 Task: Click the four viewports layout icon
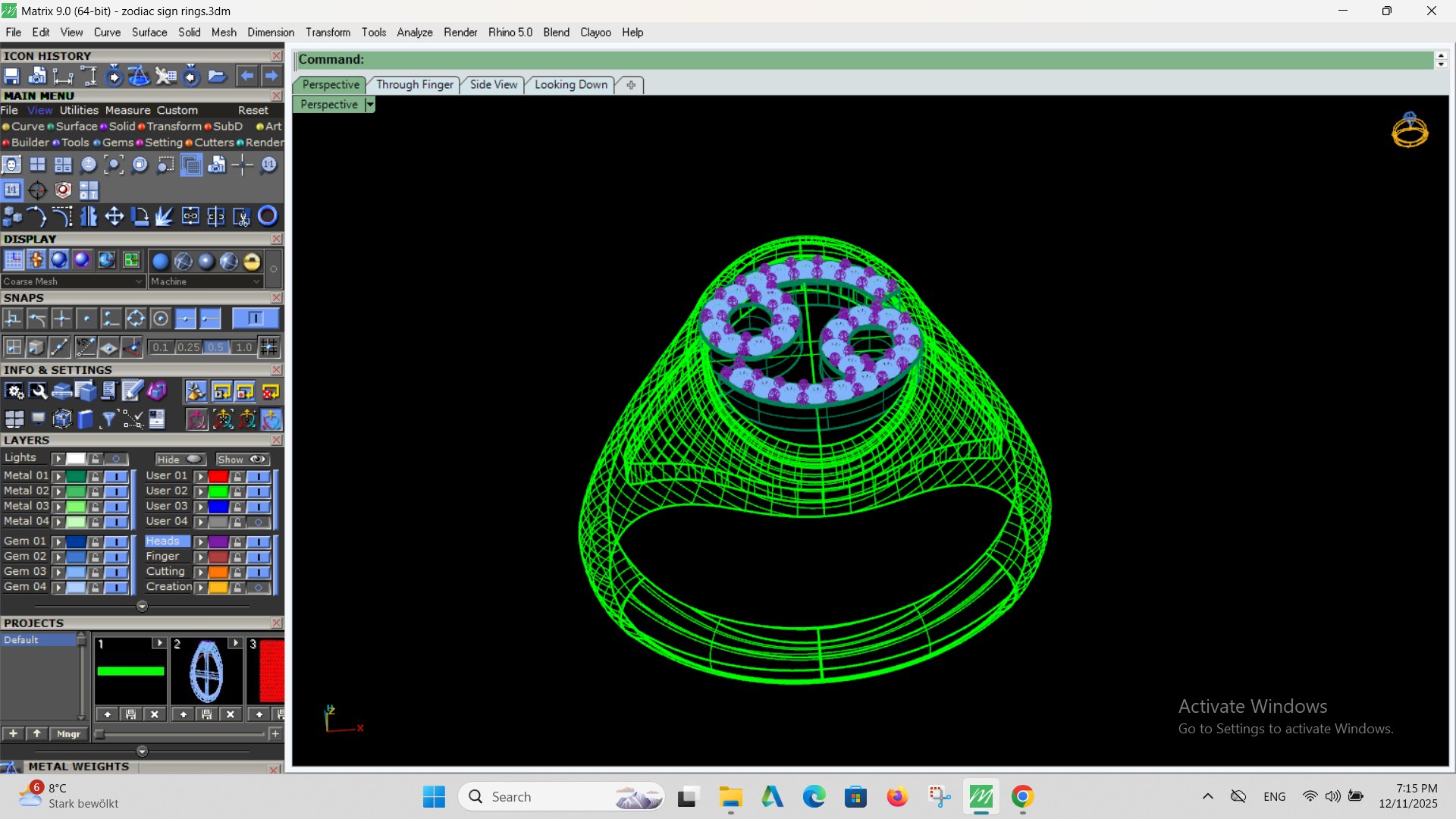coord(37,165)
